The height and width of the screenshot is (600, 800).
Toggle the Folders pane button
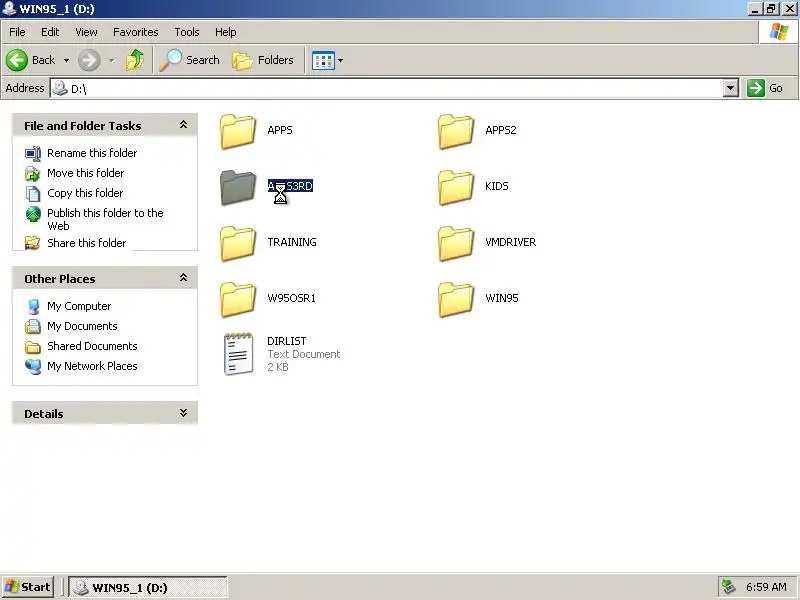point(263,60)
